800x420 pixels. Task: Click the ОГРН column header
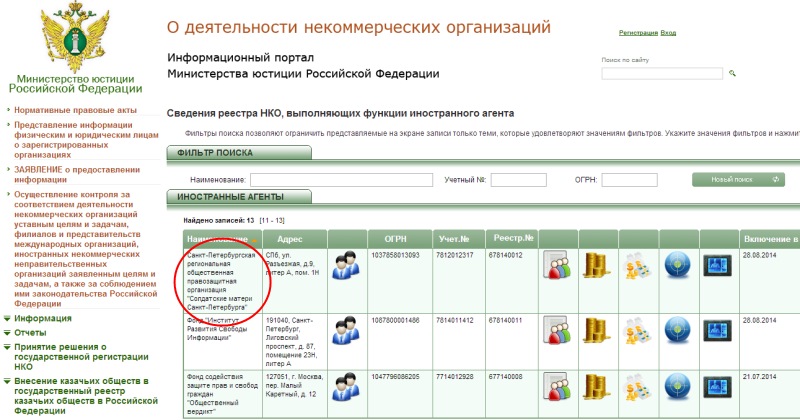click(x=395, y=239)
